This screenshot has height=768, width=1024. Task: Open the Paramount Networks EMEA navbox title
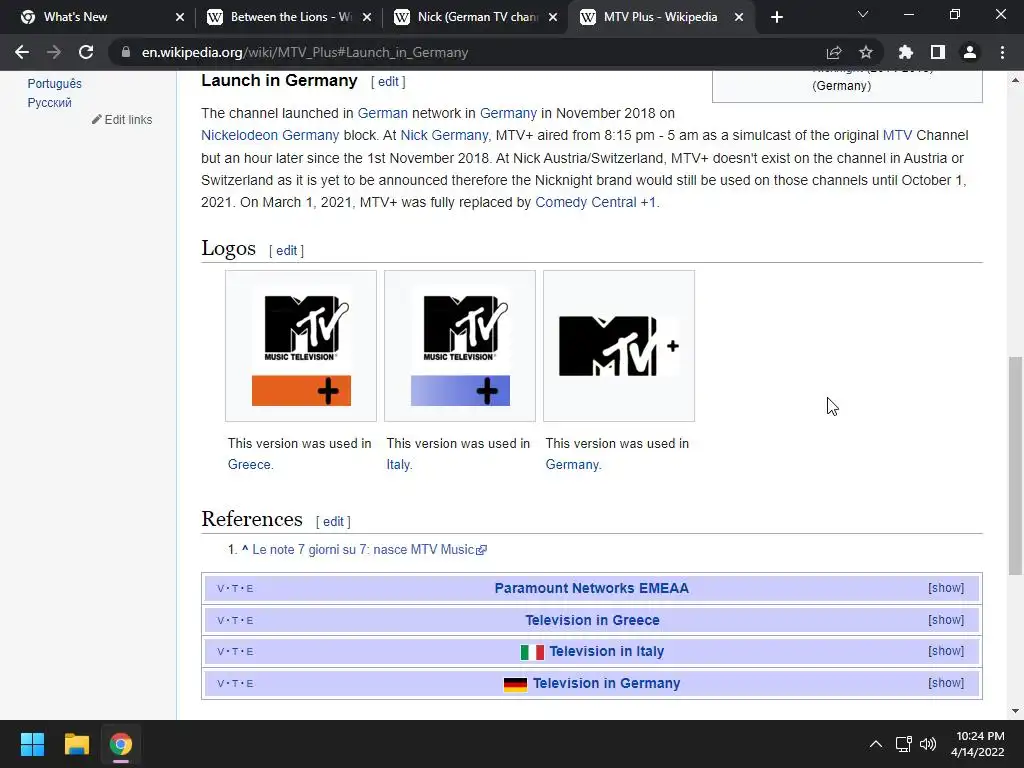pyautogui.click(x=592, y=588)
